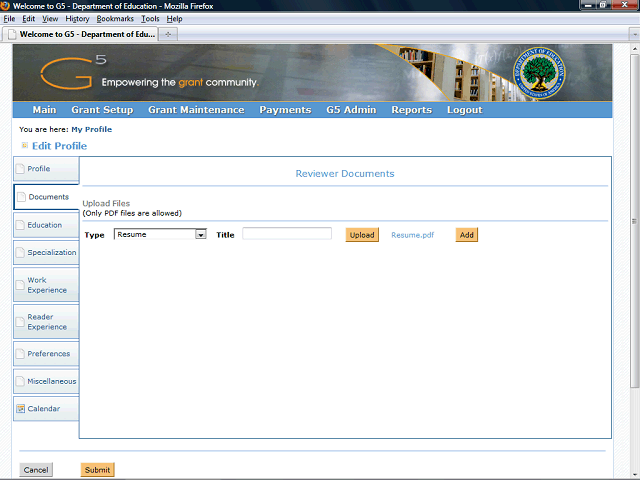
Task: Open Grant Maintenance navigation item
Action: tap(196, 110)
